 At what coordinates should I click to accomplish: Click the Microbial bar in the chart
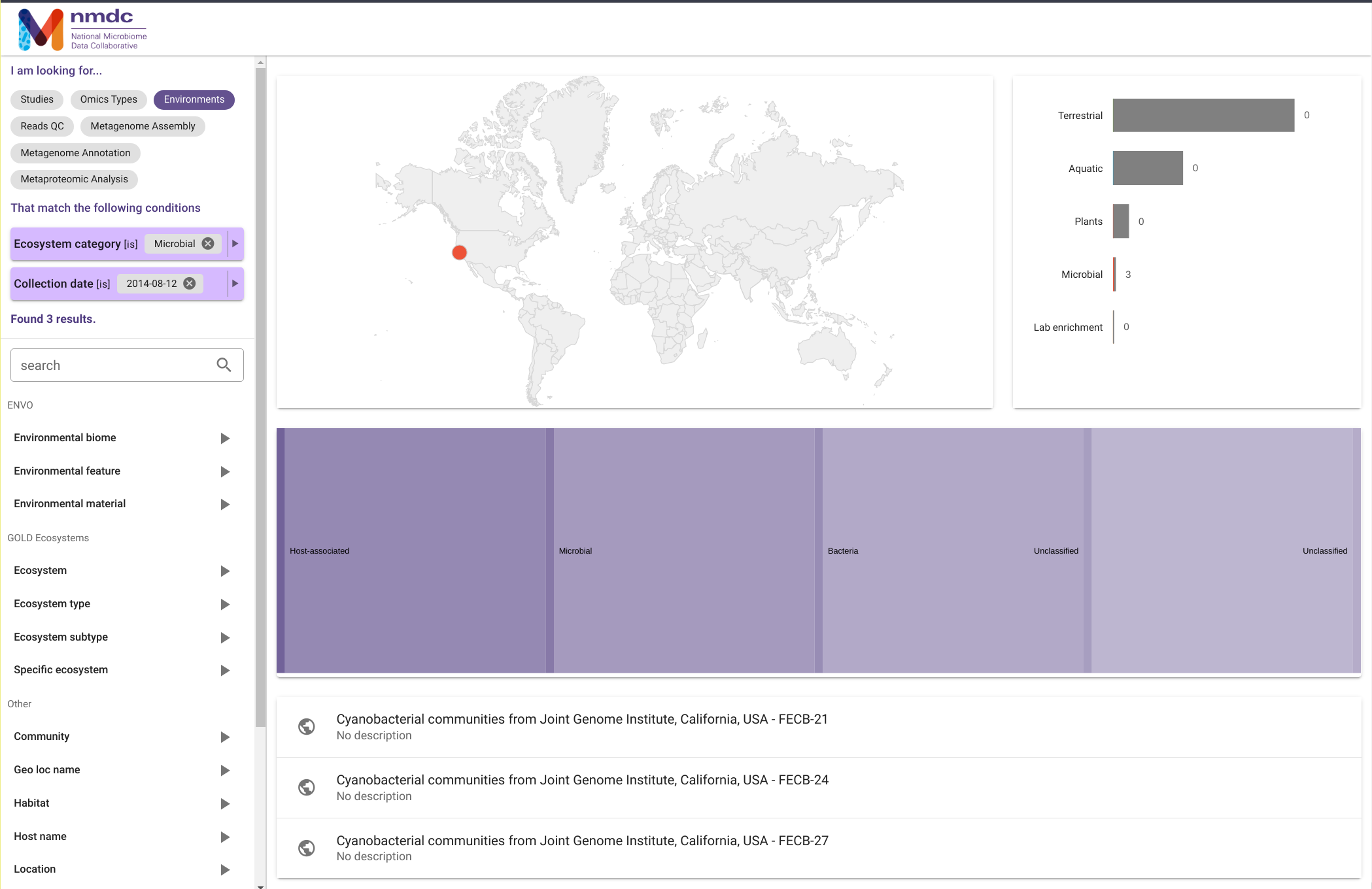1115,275
